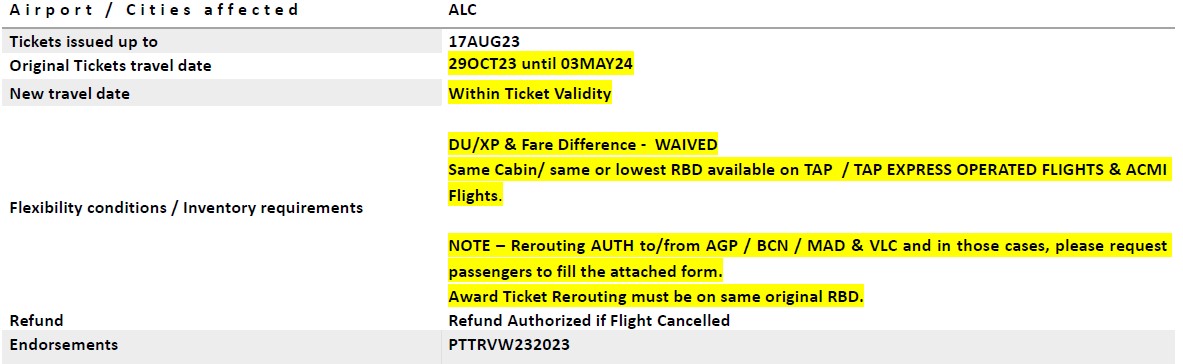Click 'Flexibility conditions / Inventory requirements' label

[x=186, y=208]
